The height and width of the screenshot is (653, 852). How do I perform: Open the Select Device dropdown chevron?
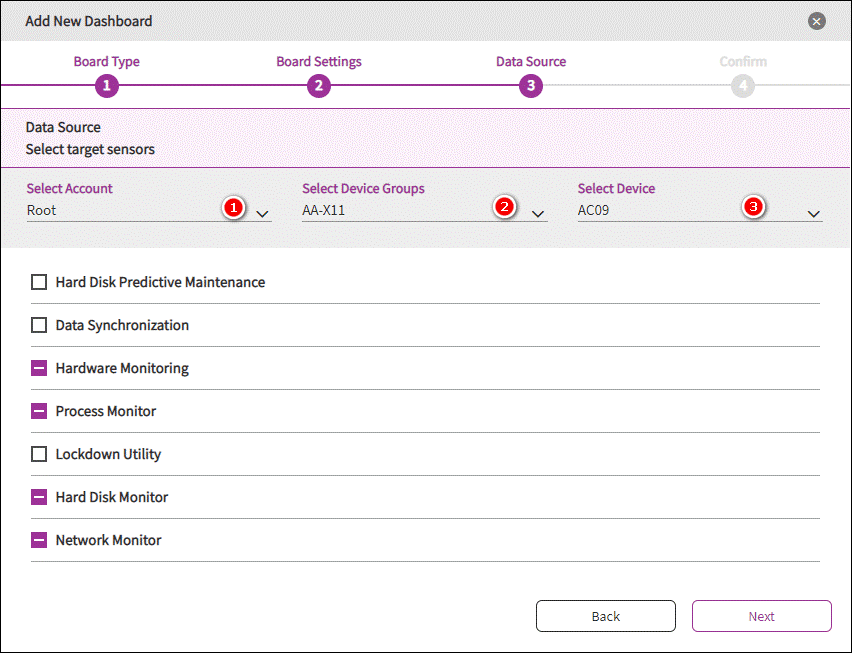(x=814, y=214)
